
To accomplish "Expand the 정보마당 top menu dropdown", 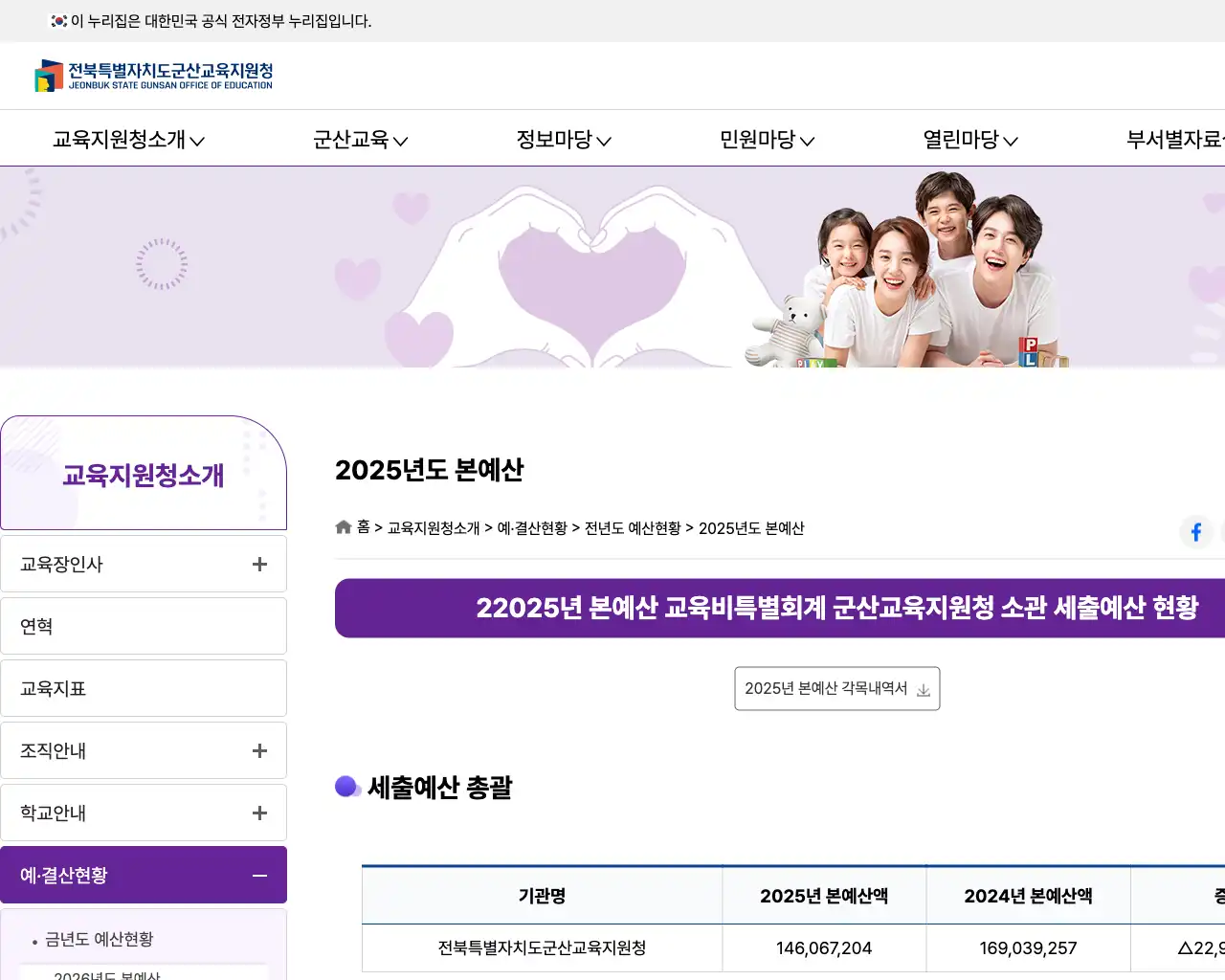I will tap(563, 140).
